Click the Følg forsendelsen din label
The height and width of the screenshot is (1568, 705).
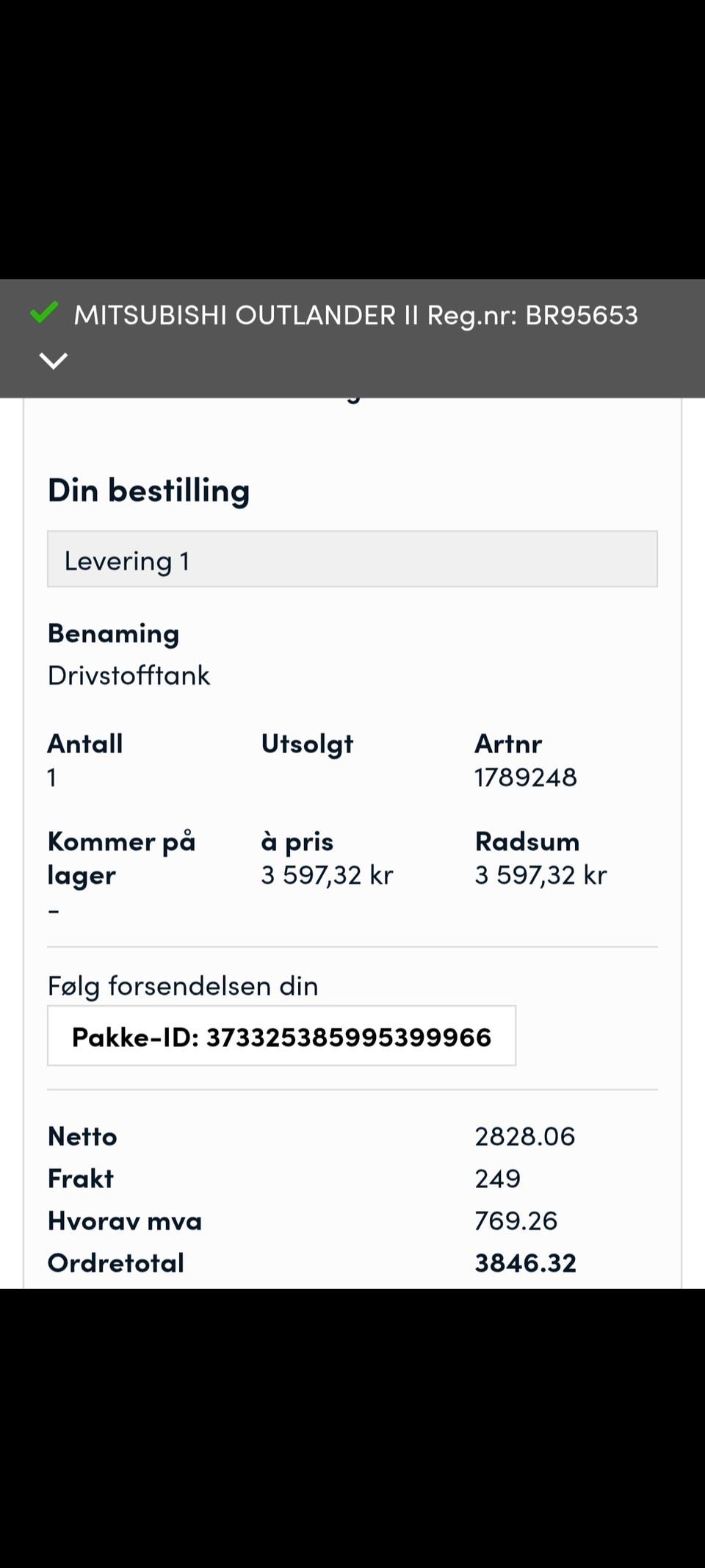click(x=183, y=986)
